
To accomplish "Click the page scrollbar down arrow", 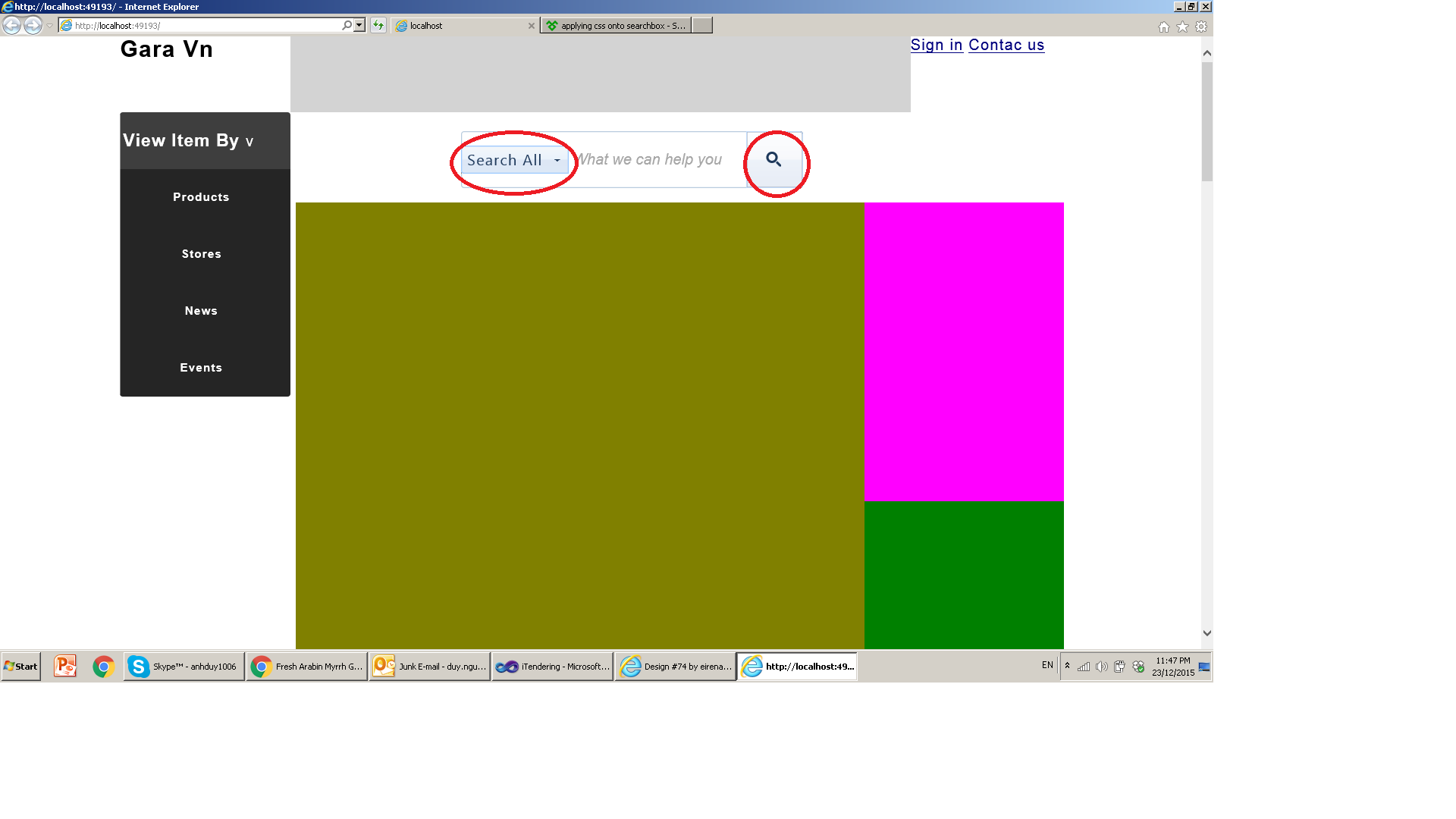I will 1207,633.
